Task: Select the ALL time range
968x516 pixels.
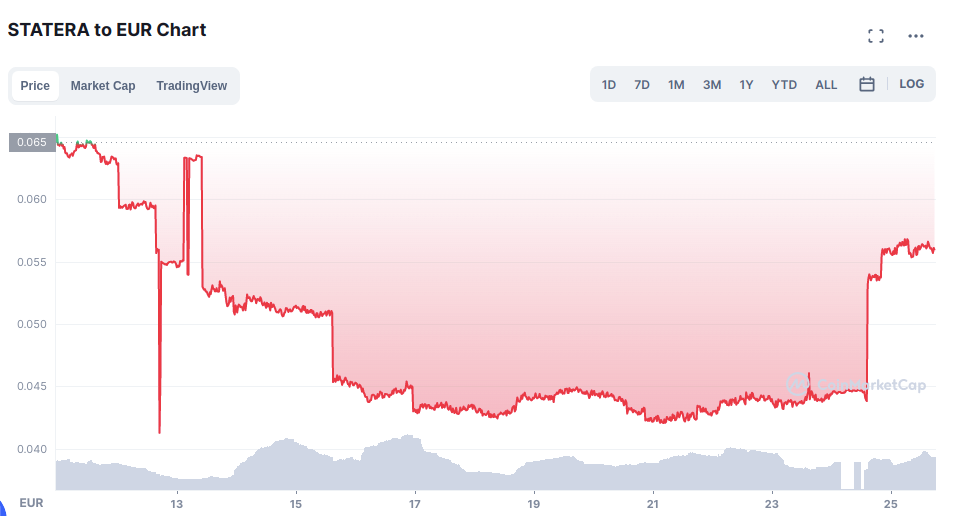Action: pos(826,85)
